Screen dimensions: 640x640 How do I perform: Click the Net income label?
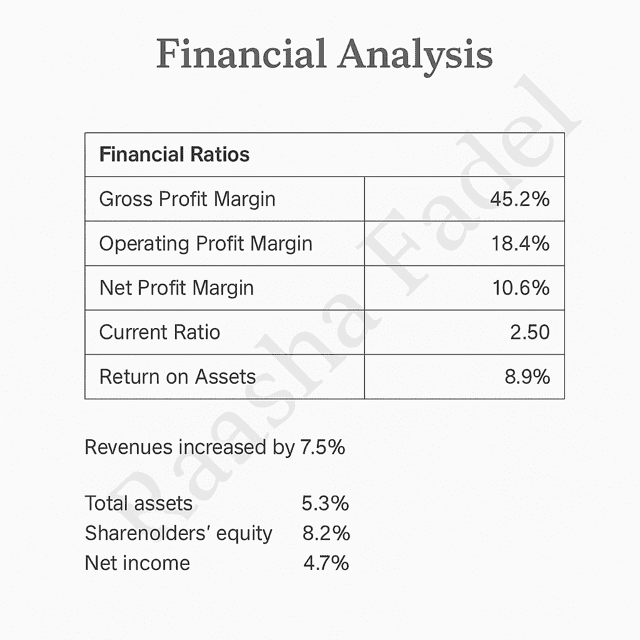(x=137, y=563)
